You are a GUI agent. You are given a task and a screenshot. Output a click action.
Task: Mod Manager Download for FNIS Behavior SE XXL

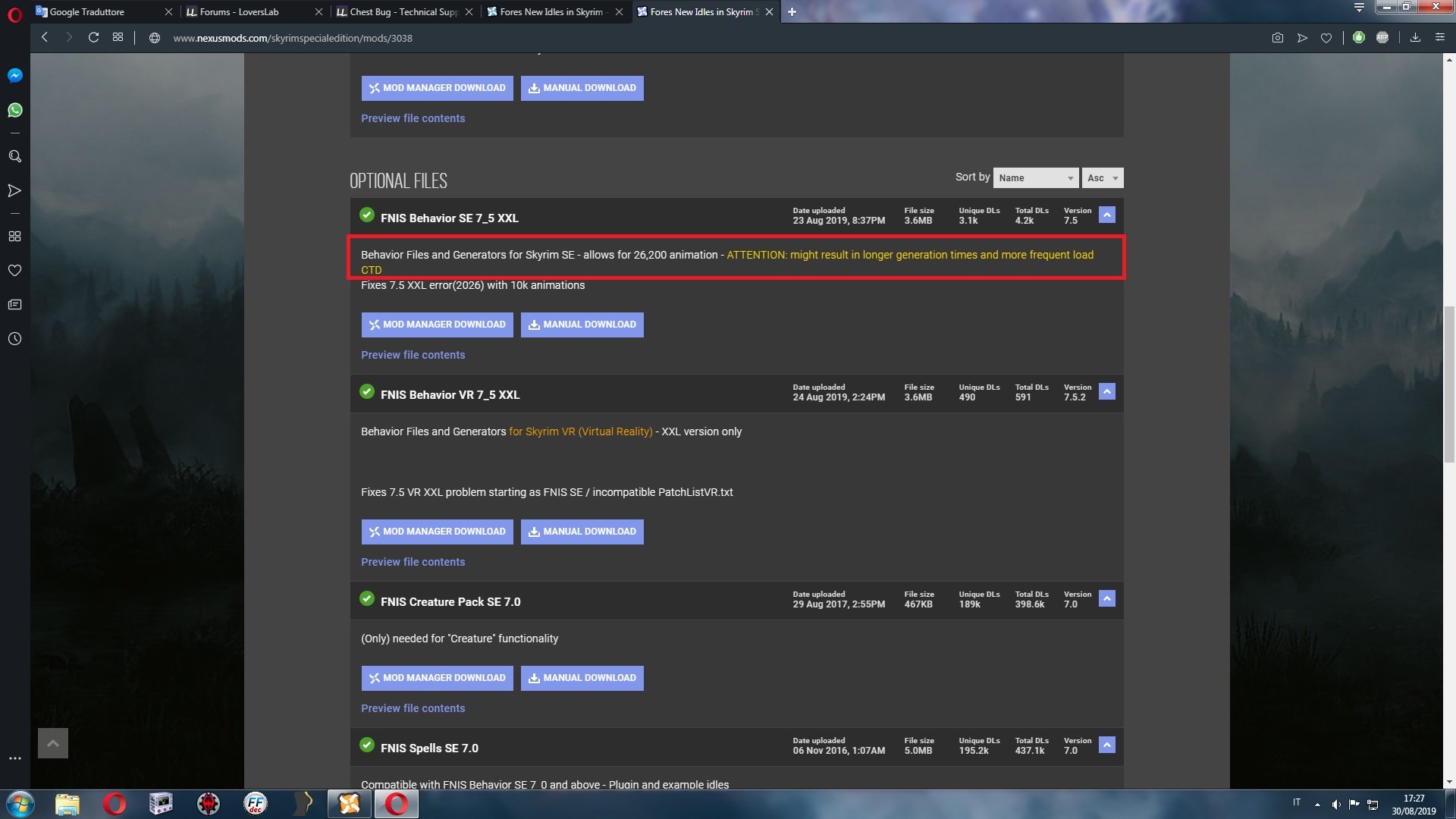(437, 325)
